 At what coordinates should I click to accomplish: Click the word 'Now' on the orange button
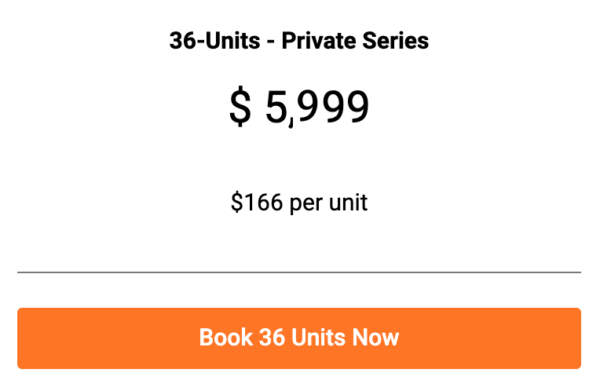[x=375, y=337]
